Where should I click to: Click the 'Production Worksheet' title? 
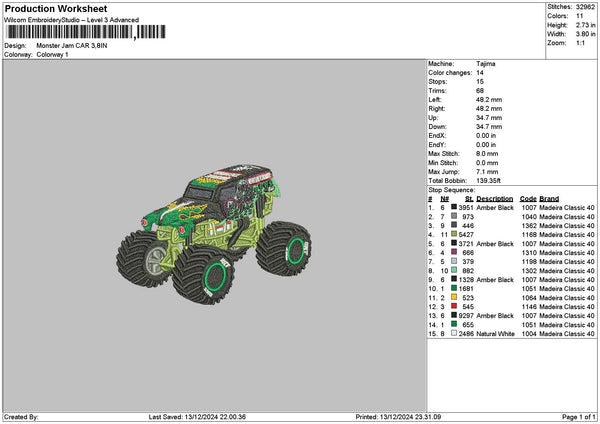tap(56, 8)
